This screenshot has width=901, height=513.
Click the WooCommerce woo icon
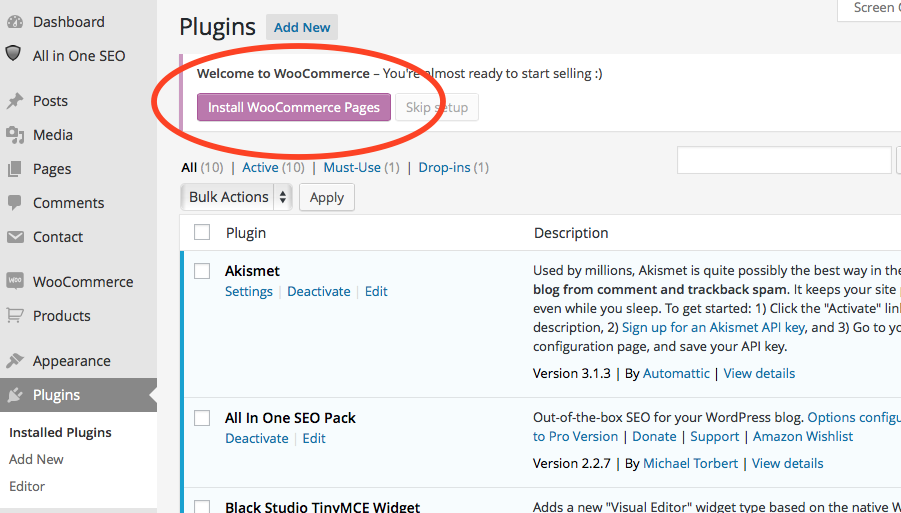[x=15, y=281]
